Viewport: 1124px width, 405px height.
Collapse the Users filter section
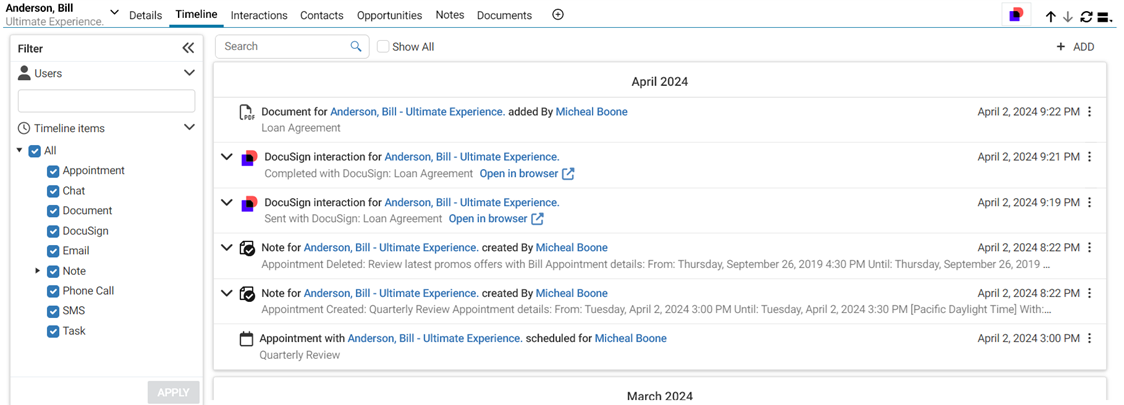coord(189,72)
